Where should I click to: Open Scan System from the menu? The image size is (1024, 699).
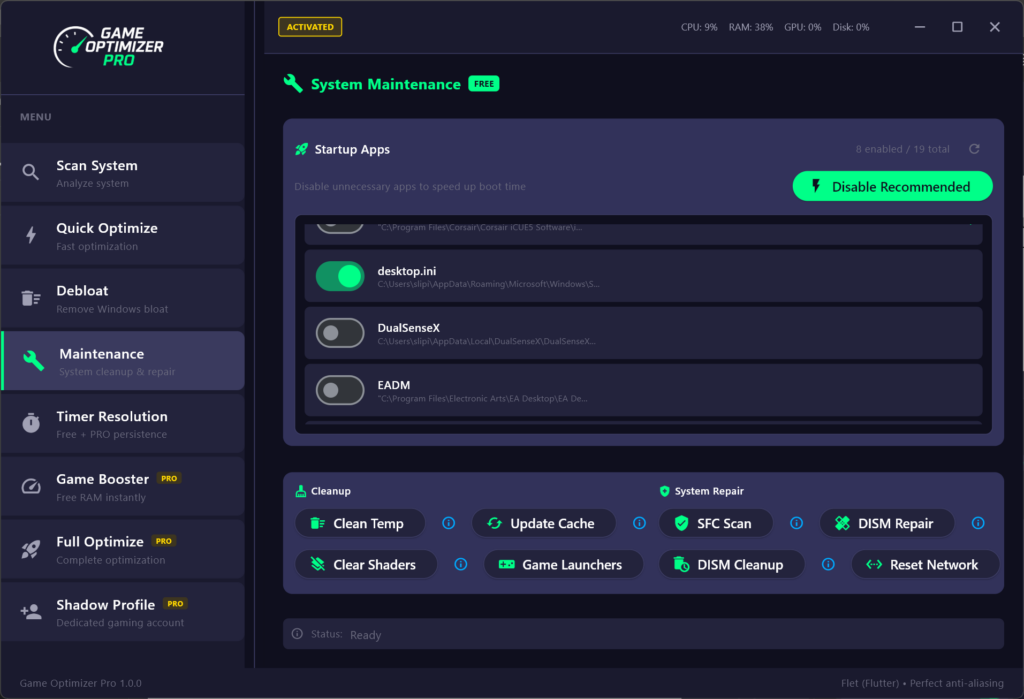122,173
